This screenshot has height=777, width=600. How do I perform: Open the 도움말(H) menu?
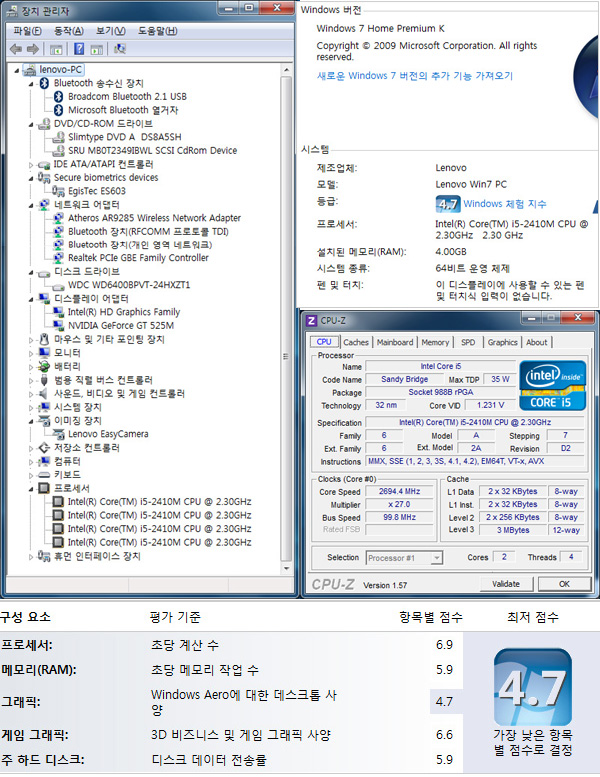pyautogui.click(x=158, y=31)
